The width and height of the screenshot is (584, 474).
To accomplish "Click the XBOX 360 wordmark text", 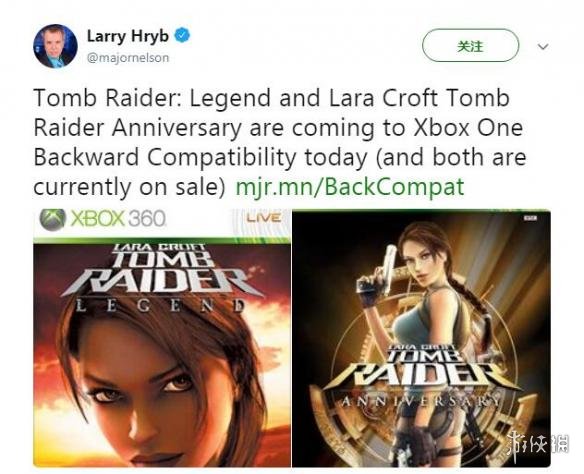I will (x=118, y=219).
